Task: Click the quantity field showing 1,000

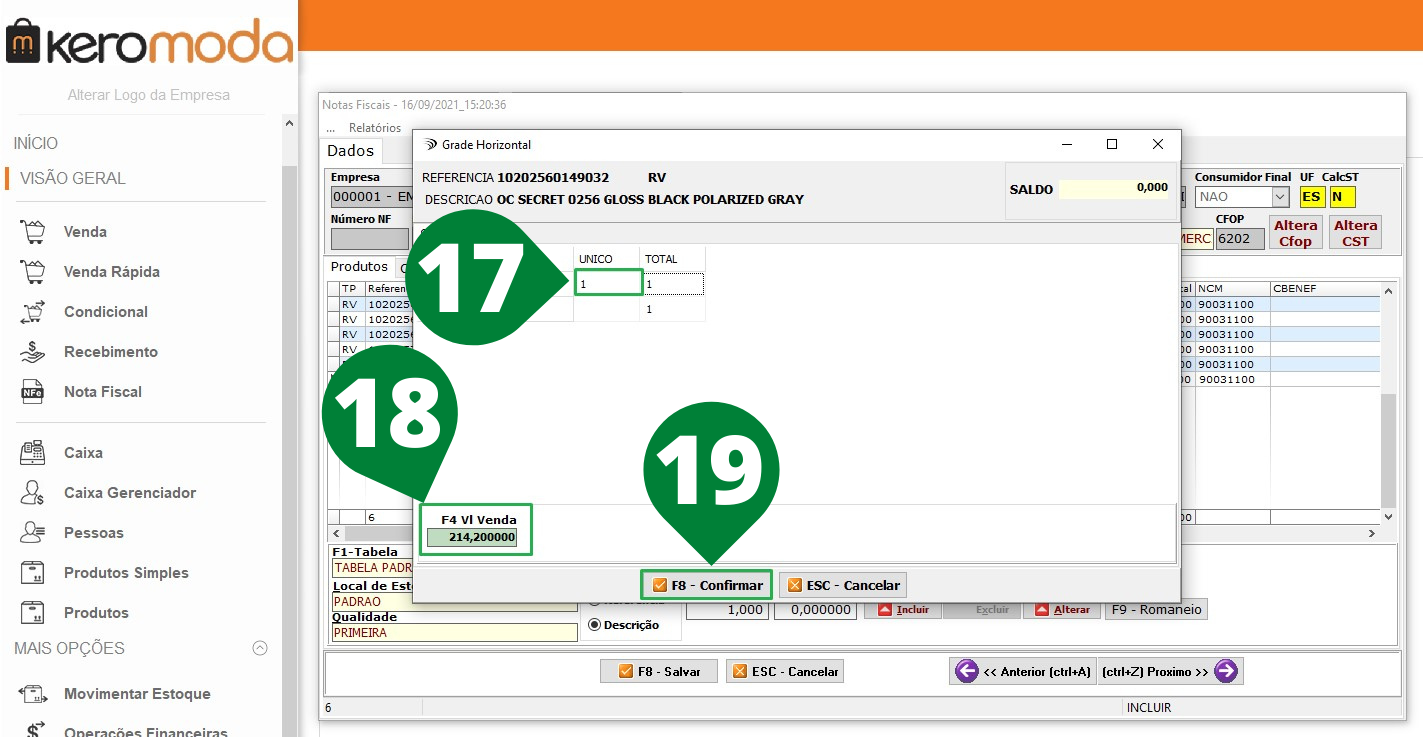Action: pos(727,609)
